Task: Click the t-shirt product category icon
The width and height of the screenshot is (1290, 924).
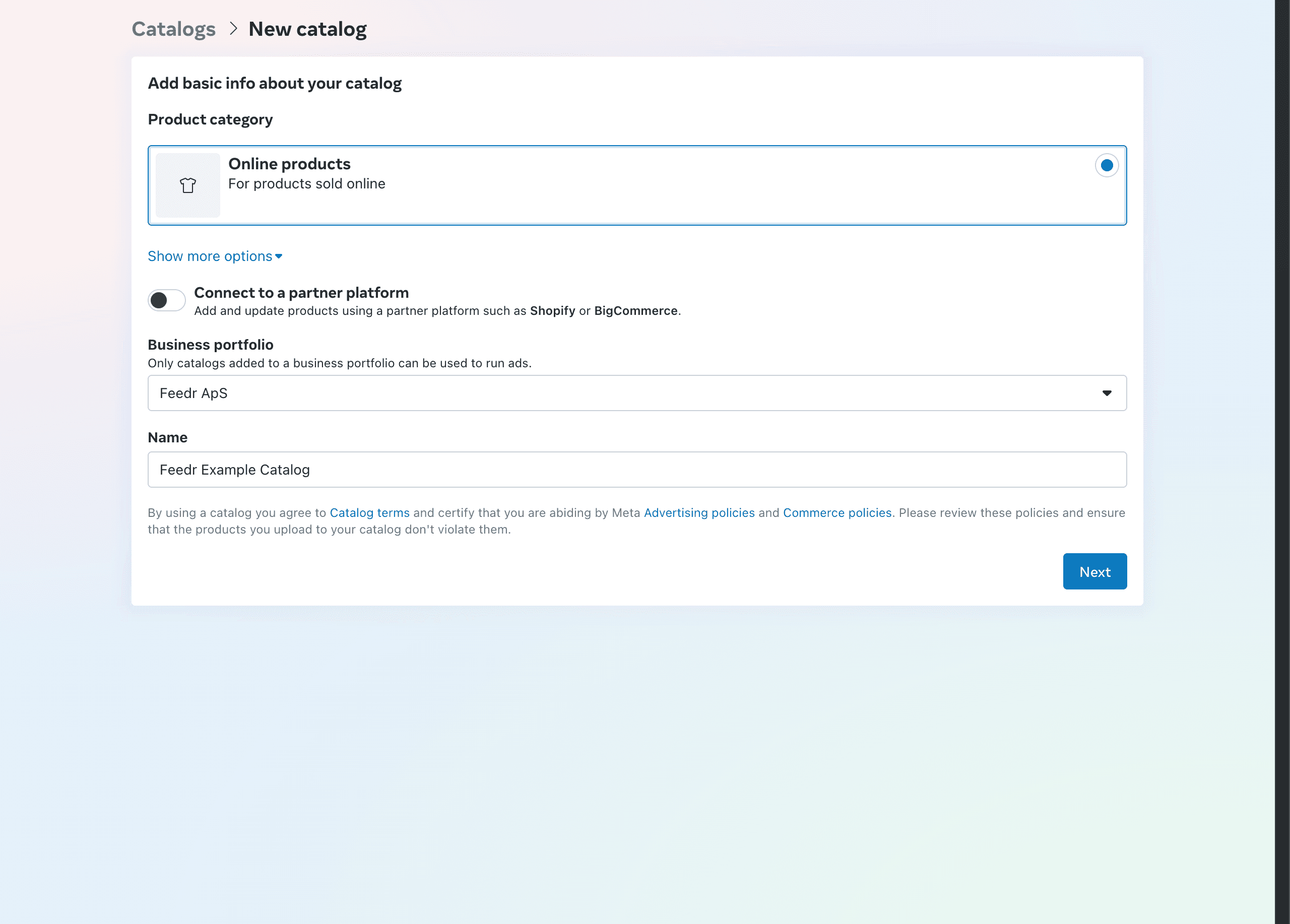Action: (187, 185)
